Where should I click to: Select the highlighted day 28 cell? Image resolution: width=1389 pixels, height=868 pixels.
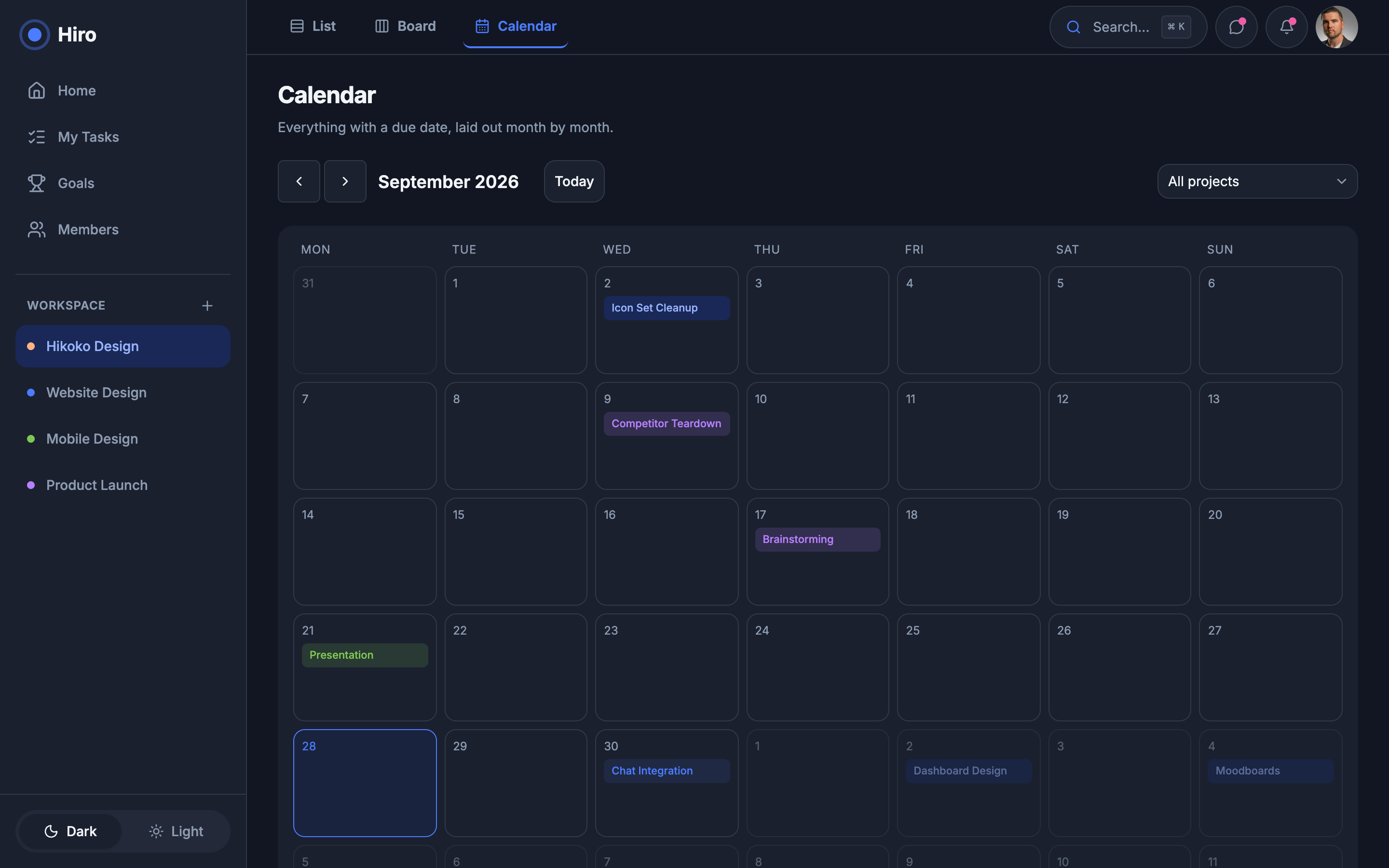[x=365, y=783]
